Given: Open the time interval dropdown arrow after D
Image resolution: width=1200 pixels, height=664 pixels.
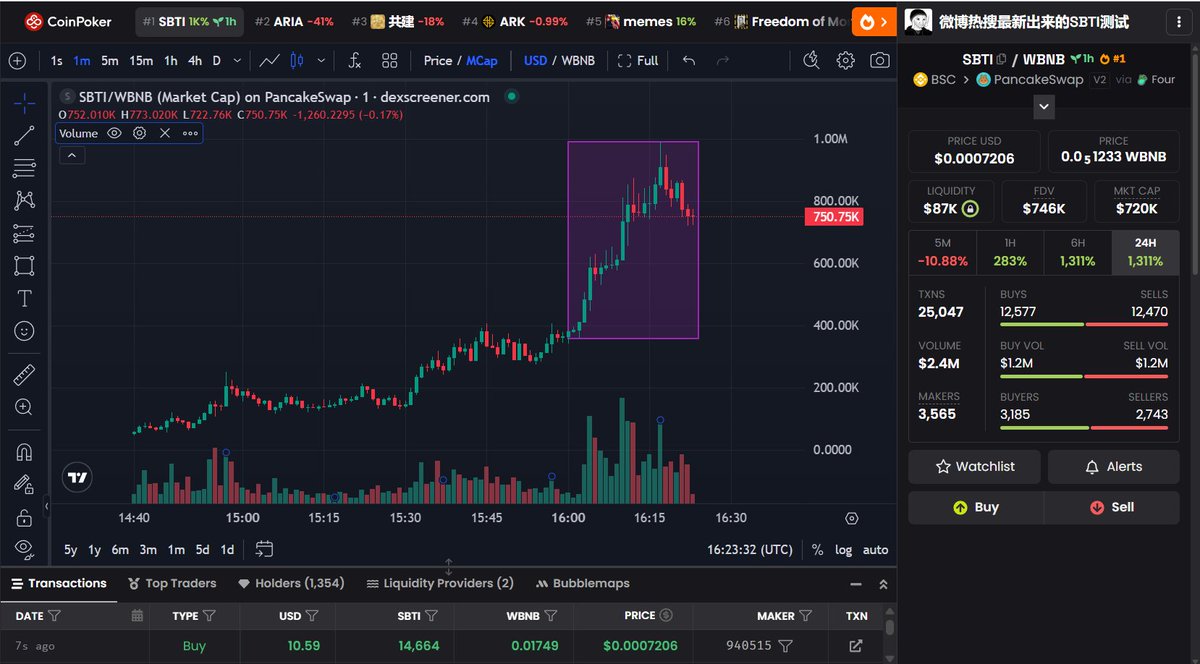Looking at the screenshot, I should click(236, 60).
